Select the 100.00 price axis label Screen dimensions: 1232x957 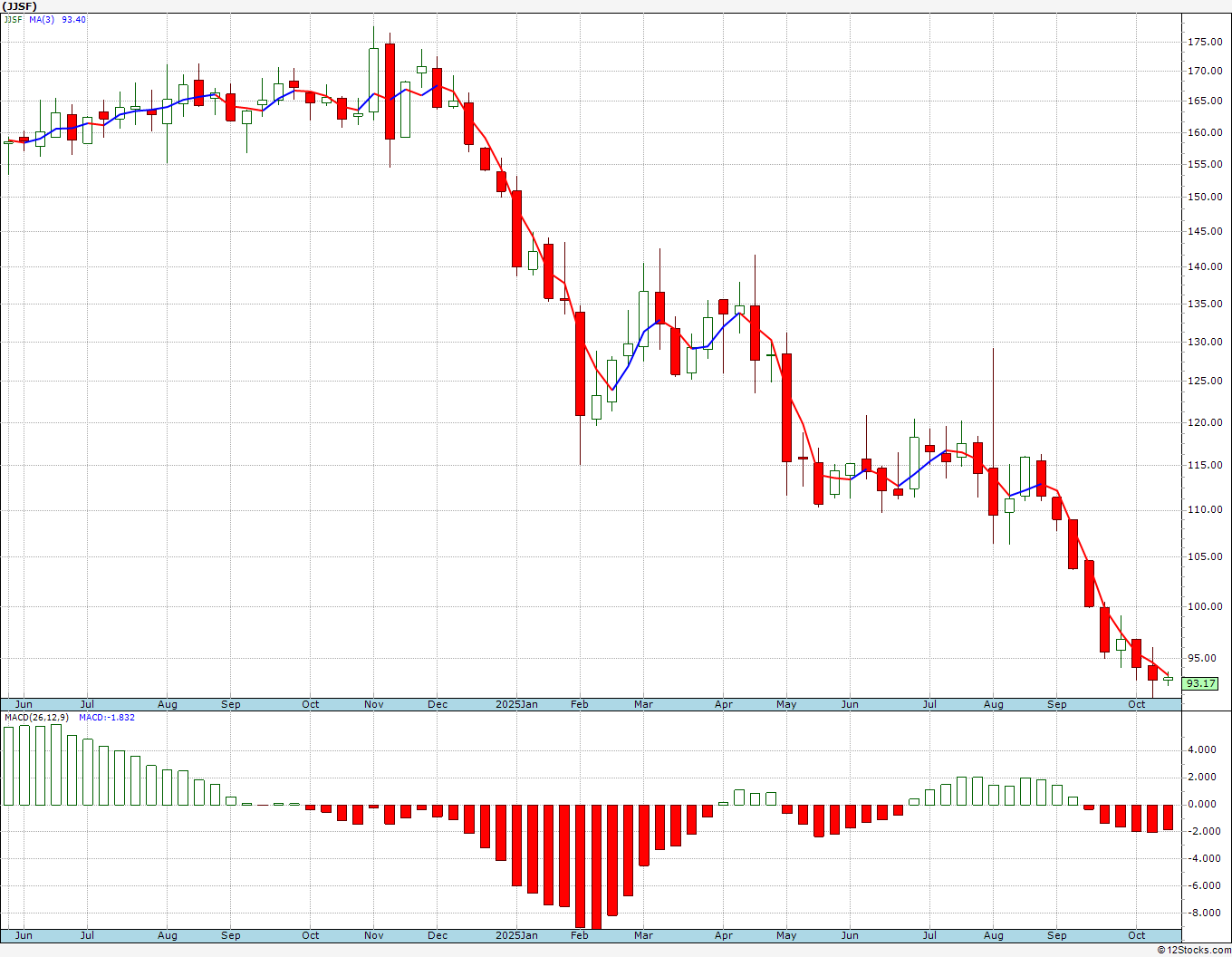click(x=1206, y=606)
